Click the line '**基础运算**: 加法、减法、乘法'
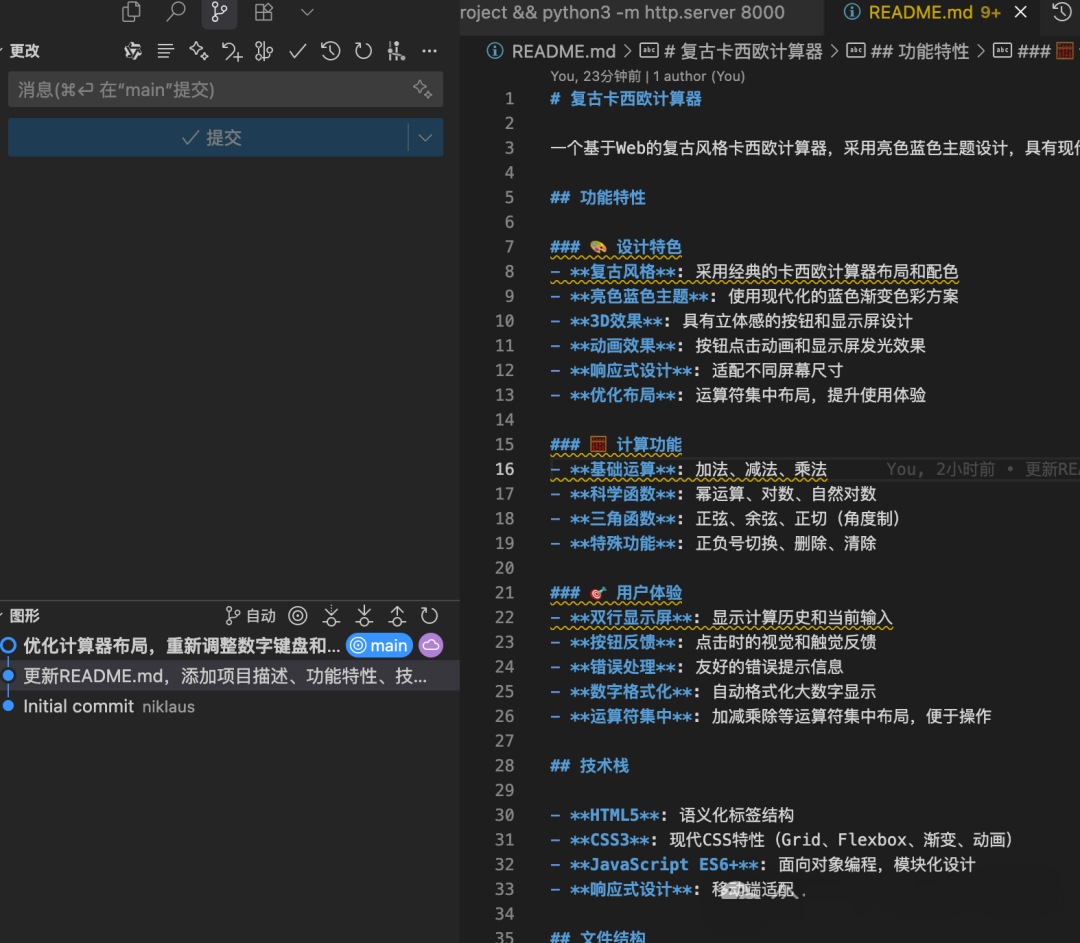 pyautogui.click(x=688, y=470)
